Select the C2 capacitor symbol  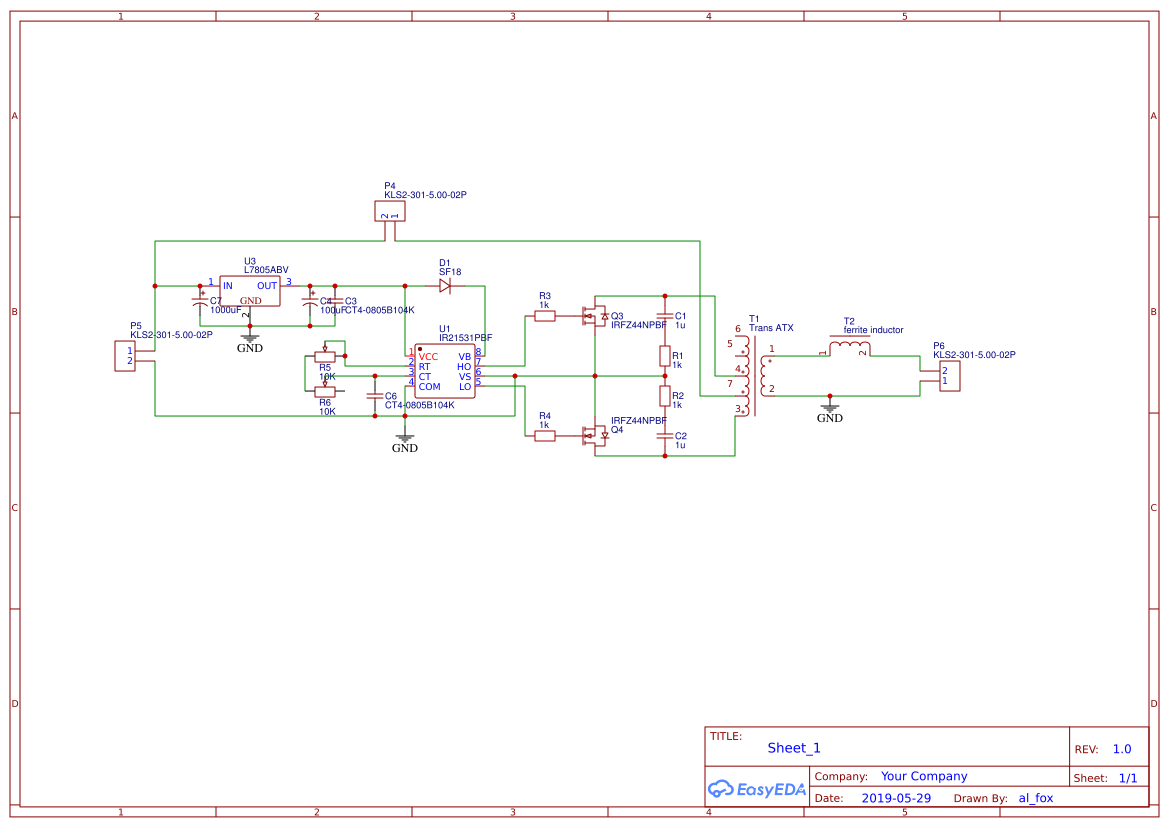pos(664,435)
